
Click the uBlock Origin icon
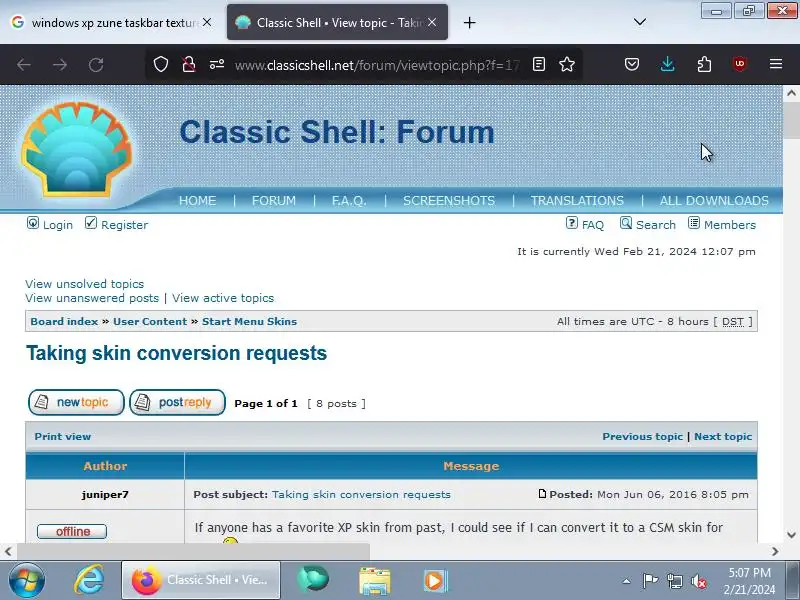pos(740,64)
